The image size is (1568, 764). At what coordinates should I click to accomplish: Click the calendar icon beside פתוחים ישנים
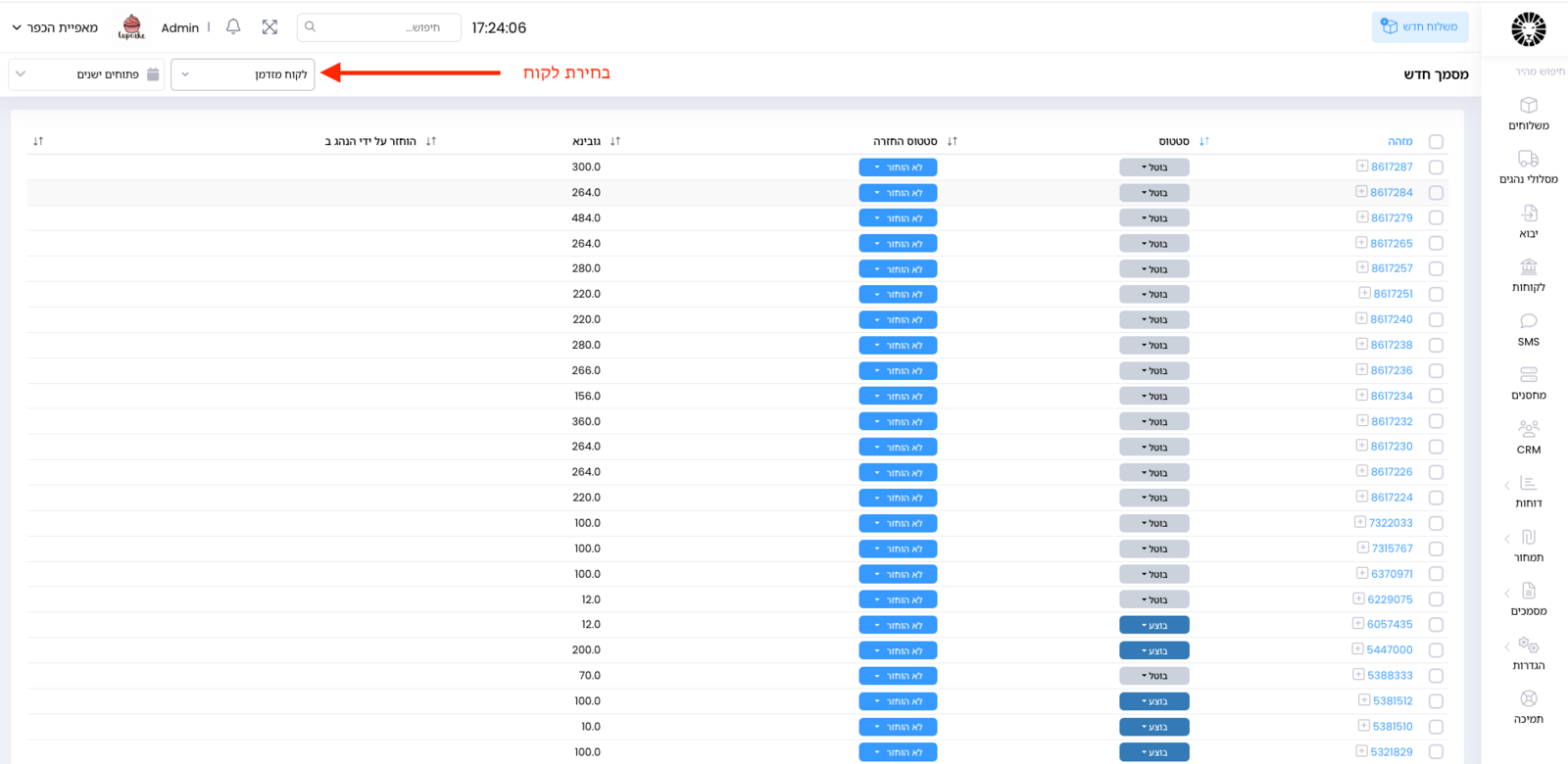[x=153, y=74]
